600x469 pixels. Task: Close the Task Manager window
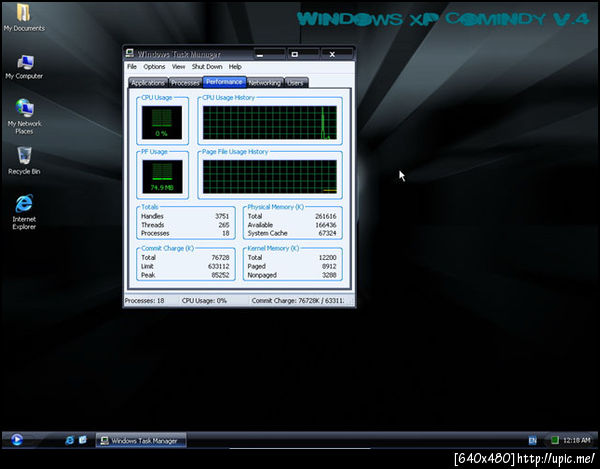337,54
